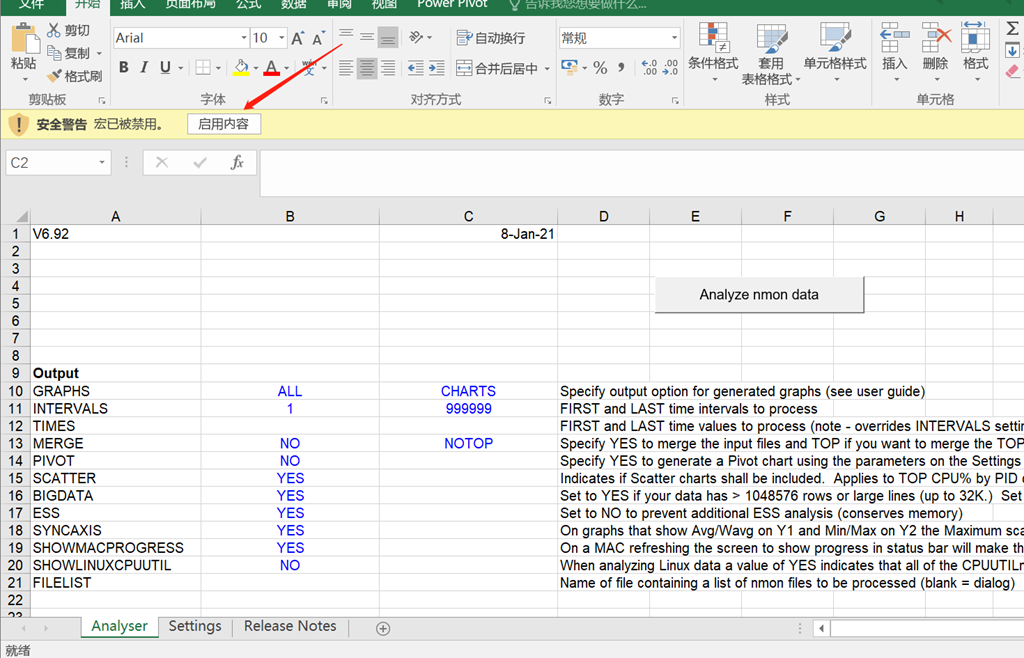Open the font size 10 dropdown

tap(281, 38)
